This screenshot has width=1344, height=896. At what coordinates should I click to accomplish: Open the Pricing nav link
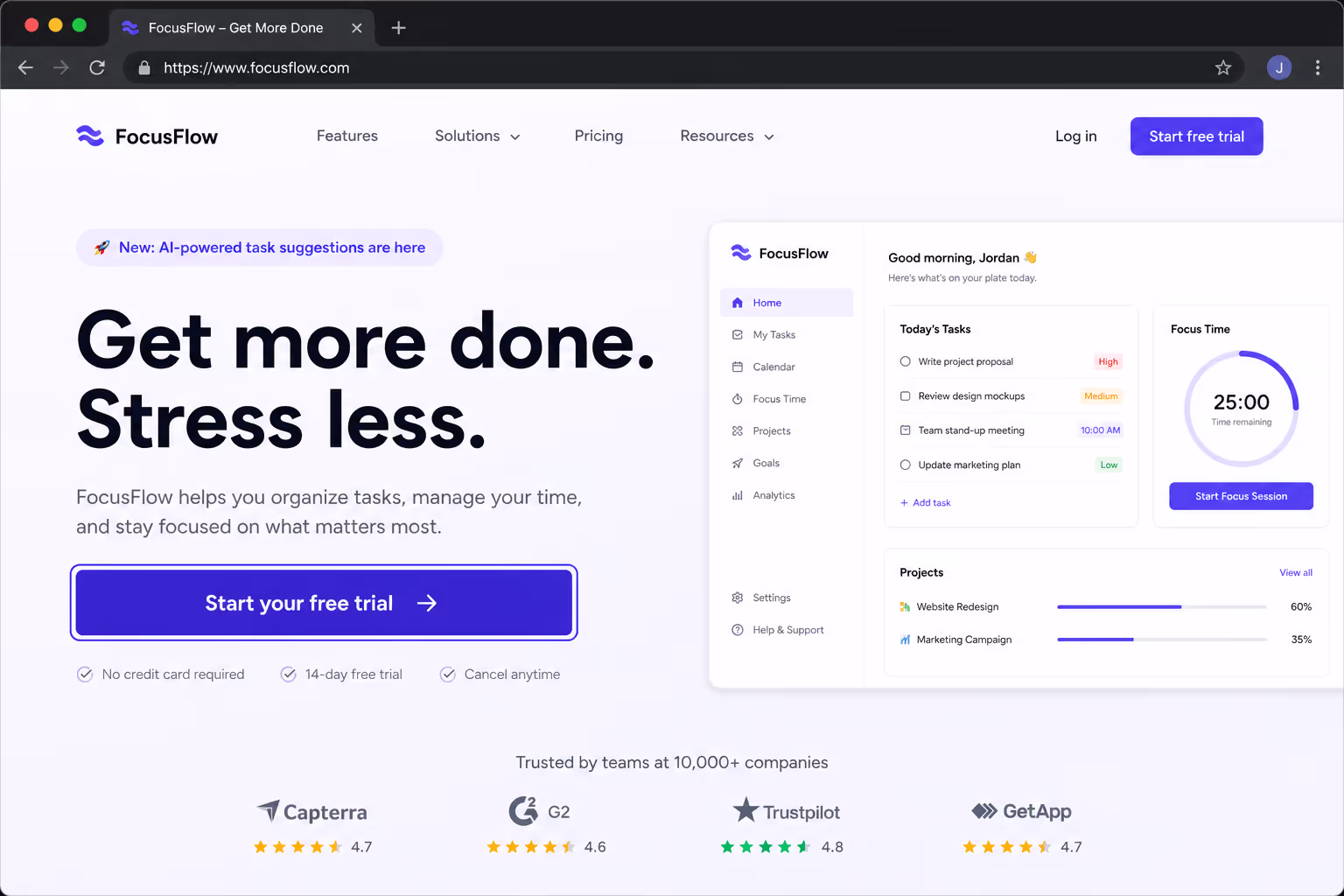pyautogui.click(x=598, y=136)
